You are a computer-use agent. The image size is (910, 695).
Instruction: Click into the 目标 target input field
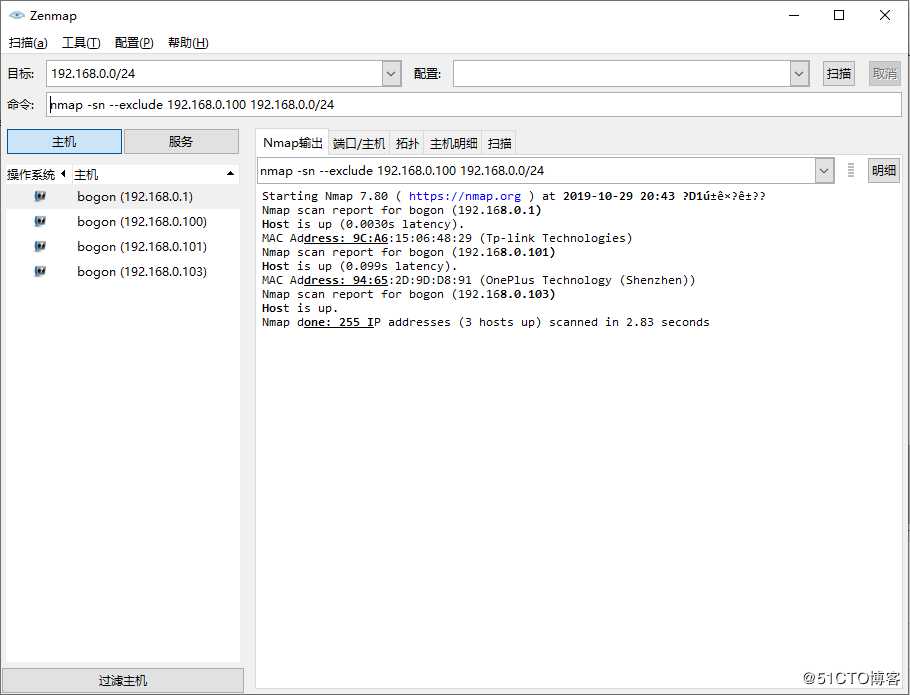pos(214,74)
